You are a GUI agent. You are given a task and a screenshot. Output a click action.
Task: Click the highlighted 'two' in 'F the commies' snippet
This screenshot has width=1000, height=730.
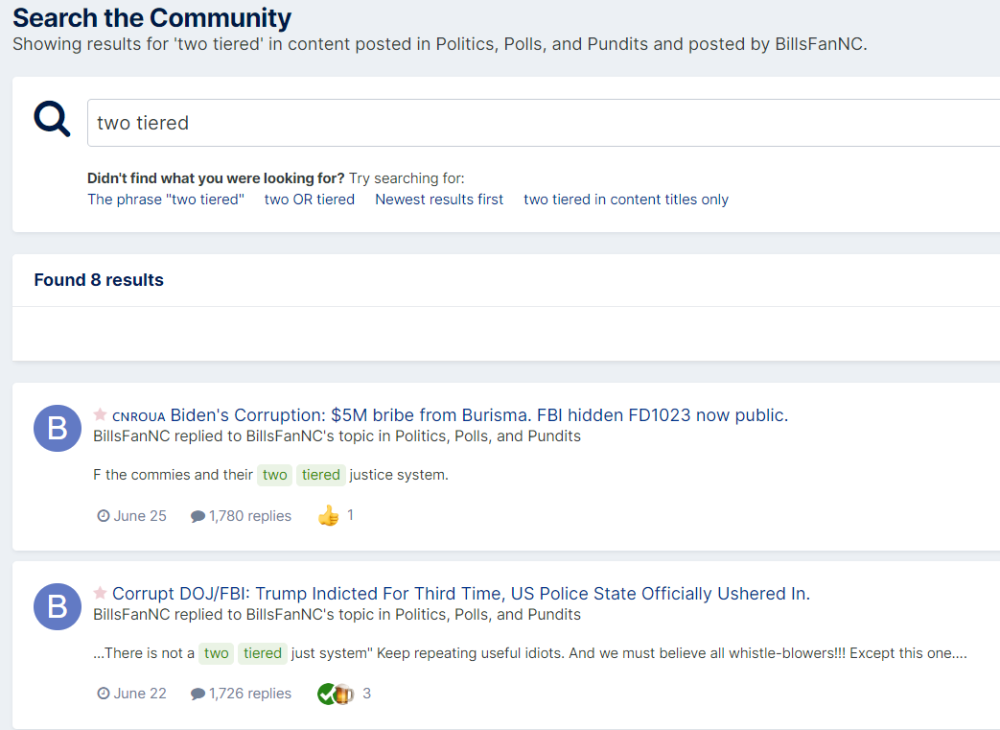pos(275,475)
